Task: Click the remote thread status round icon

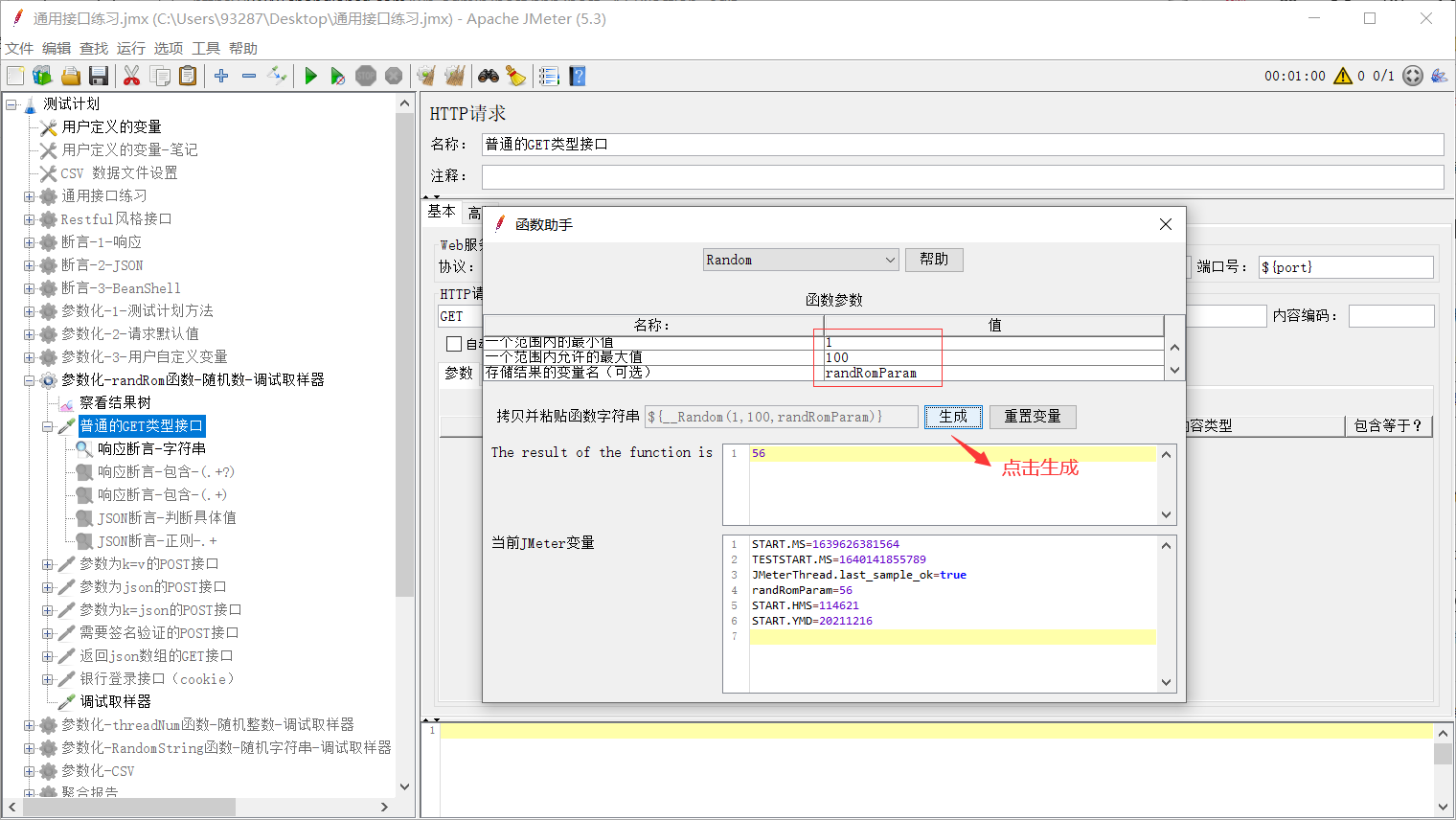Action: click(1413, 76)
